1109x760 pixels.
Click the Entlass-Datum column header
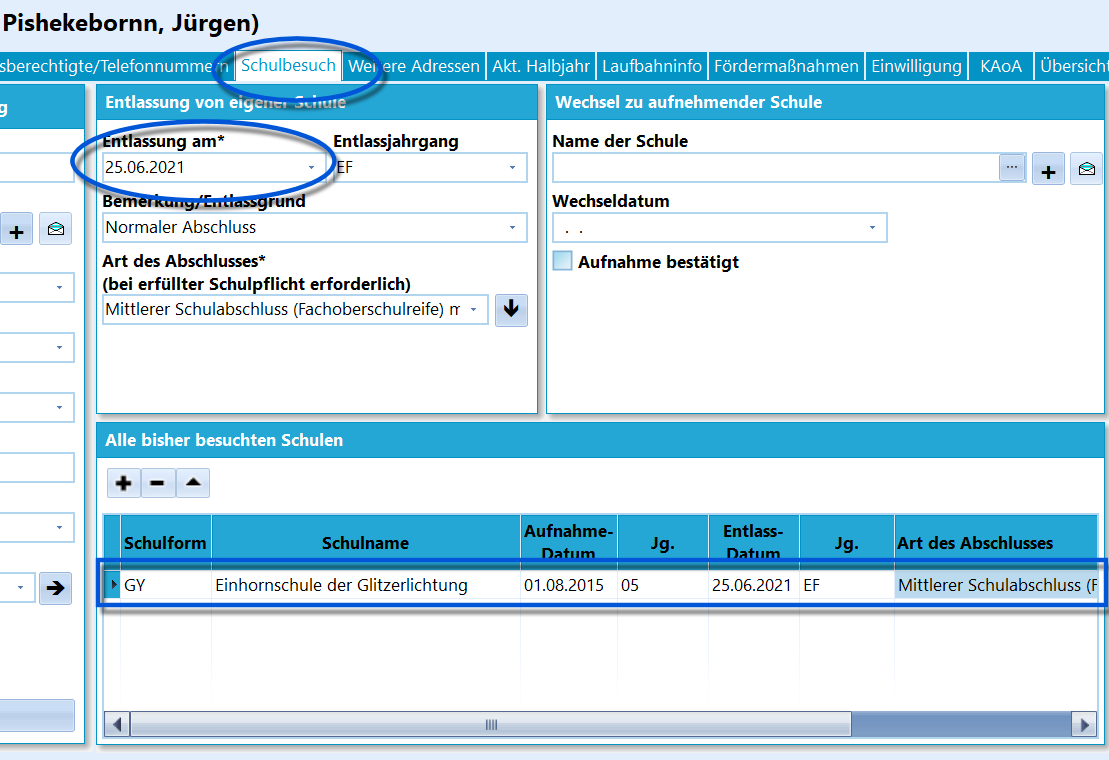point(753,543)
